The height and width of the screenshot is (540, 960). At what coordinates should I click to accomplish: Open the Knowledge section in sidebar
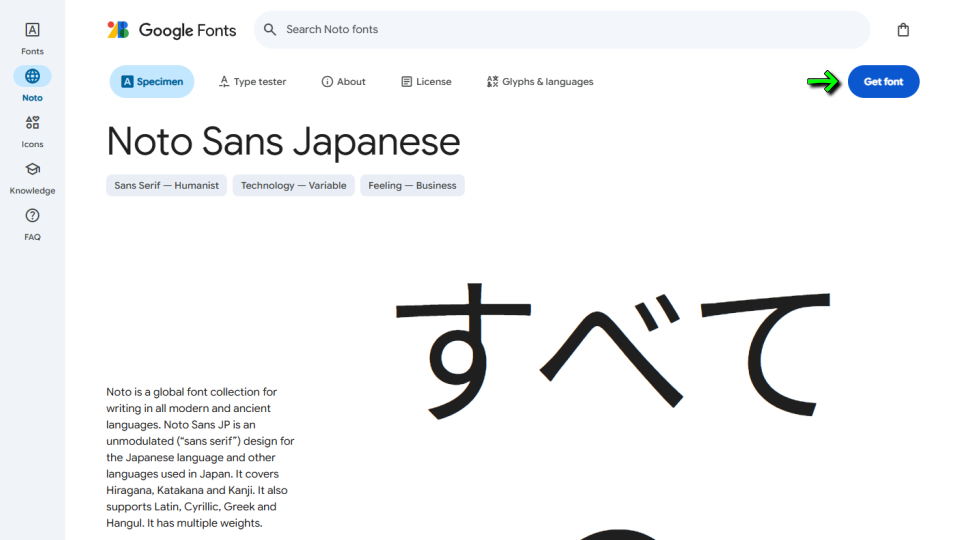coord(32,178)
